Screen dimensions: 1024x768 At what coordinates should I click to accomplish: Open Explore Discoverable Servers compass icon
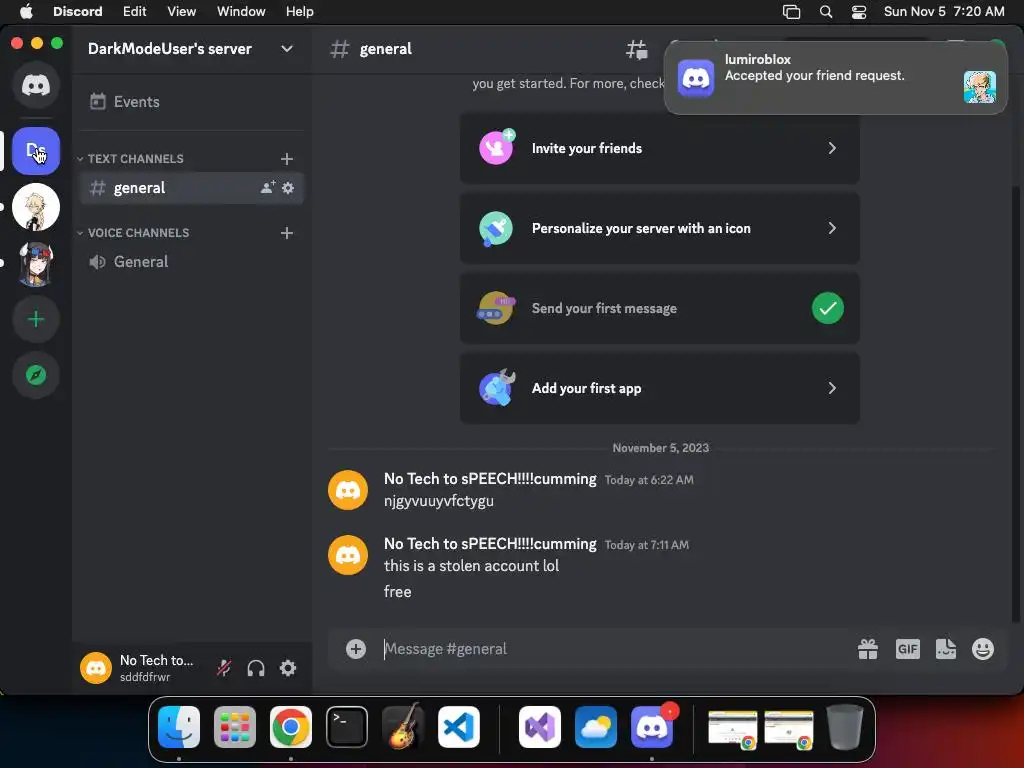(36, 375)
